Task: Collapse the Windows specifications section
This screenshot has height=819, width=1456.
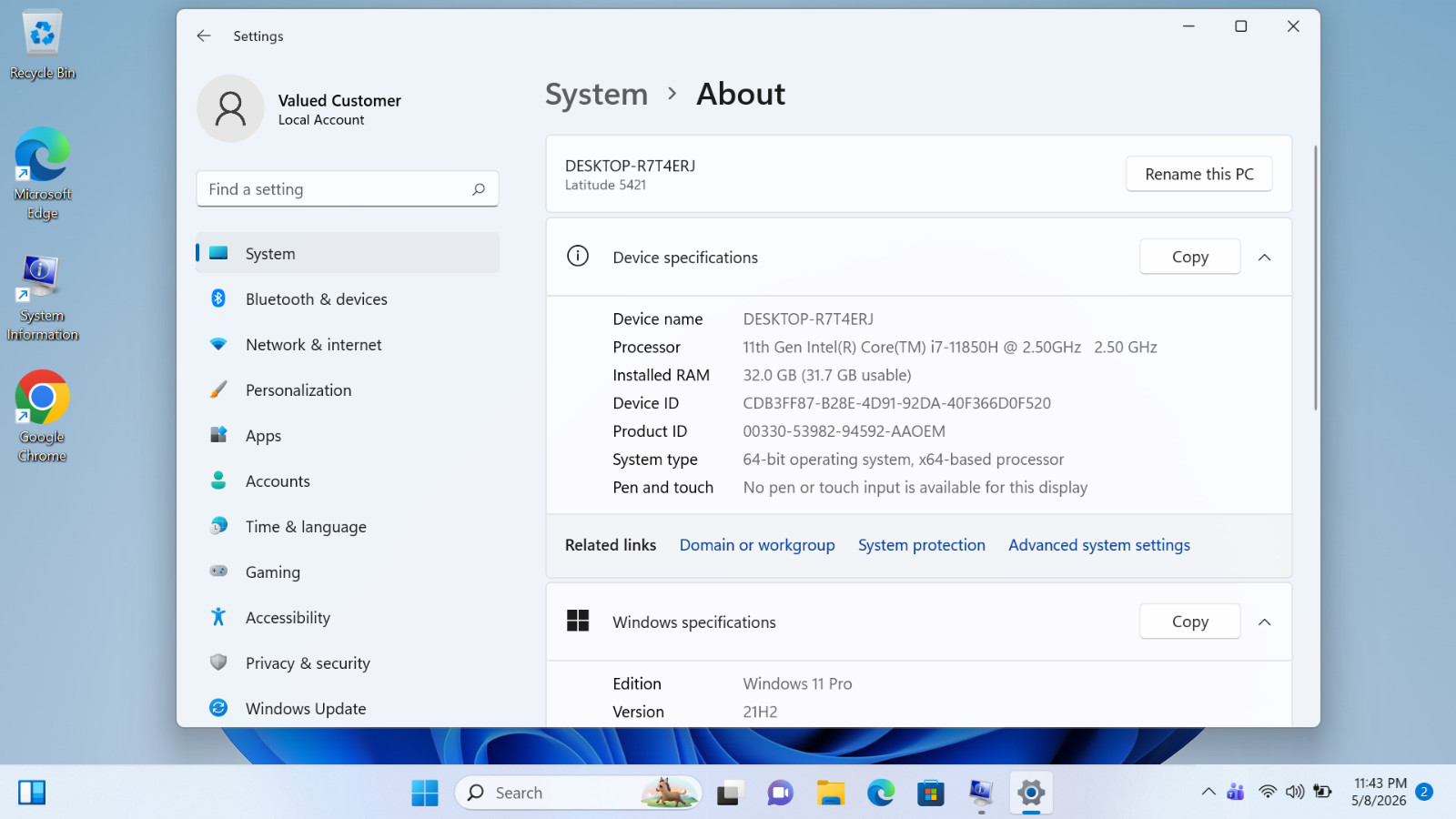Action: coord(1264,622)
